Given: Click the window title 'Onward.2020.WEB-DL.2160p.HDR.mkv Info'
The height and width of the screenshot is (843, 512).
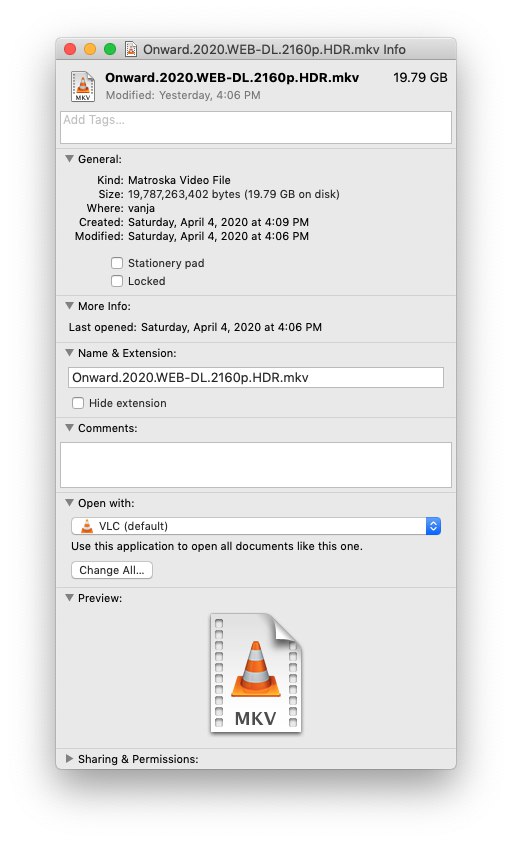Looking at the screenshot, I should pyautogui.click(x=274, y=49).
